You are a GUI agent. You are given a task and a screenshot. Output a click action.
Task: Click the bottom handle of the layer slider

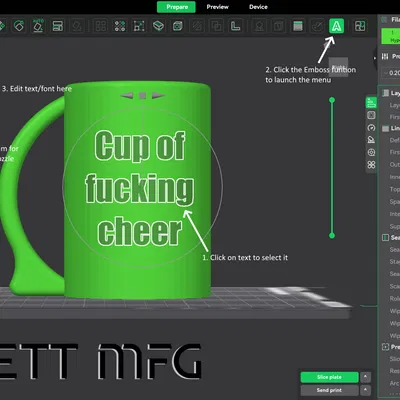[332, 236]
